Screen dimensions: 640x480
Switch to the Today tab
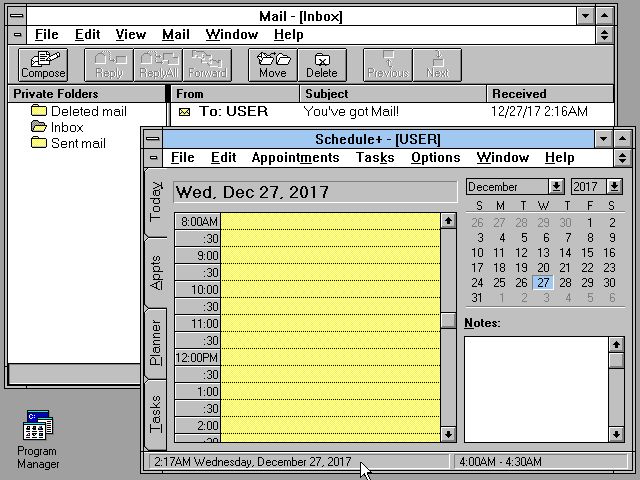point(156,202)
